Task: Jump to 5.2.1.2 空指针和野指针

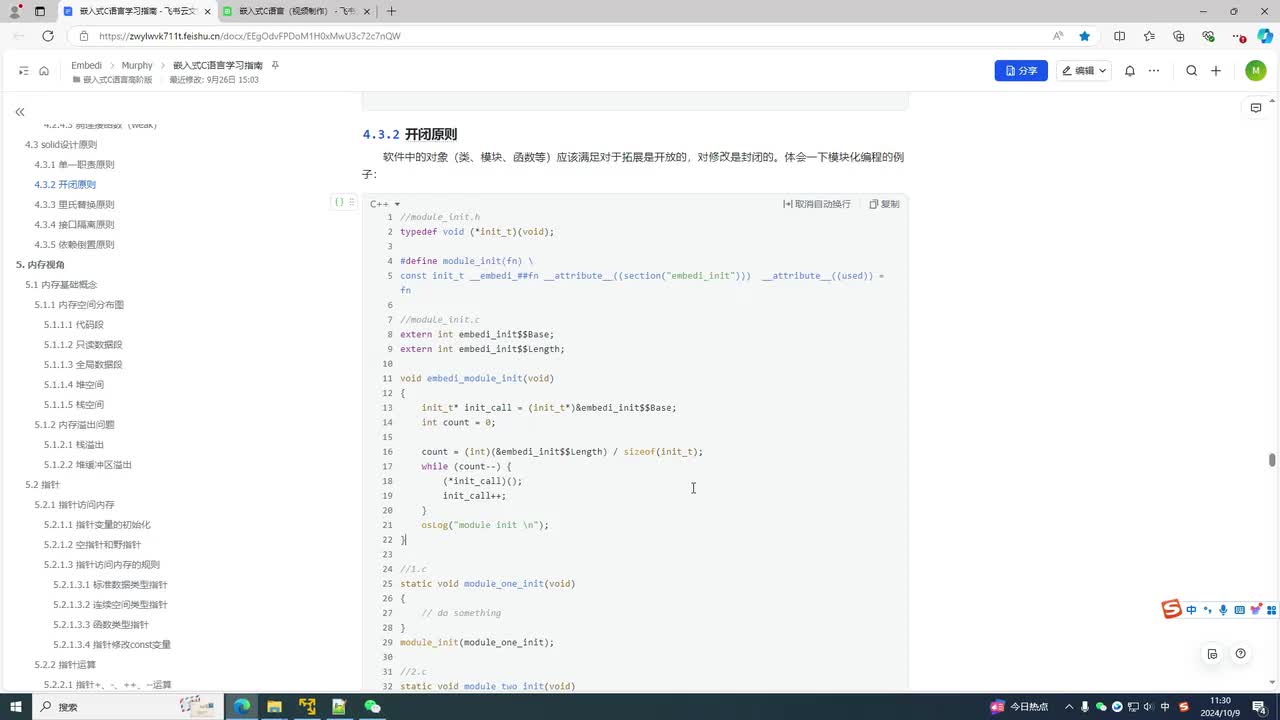Action: (92, 544)
